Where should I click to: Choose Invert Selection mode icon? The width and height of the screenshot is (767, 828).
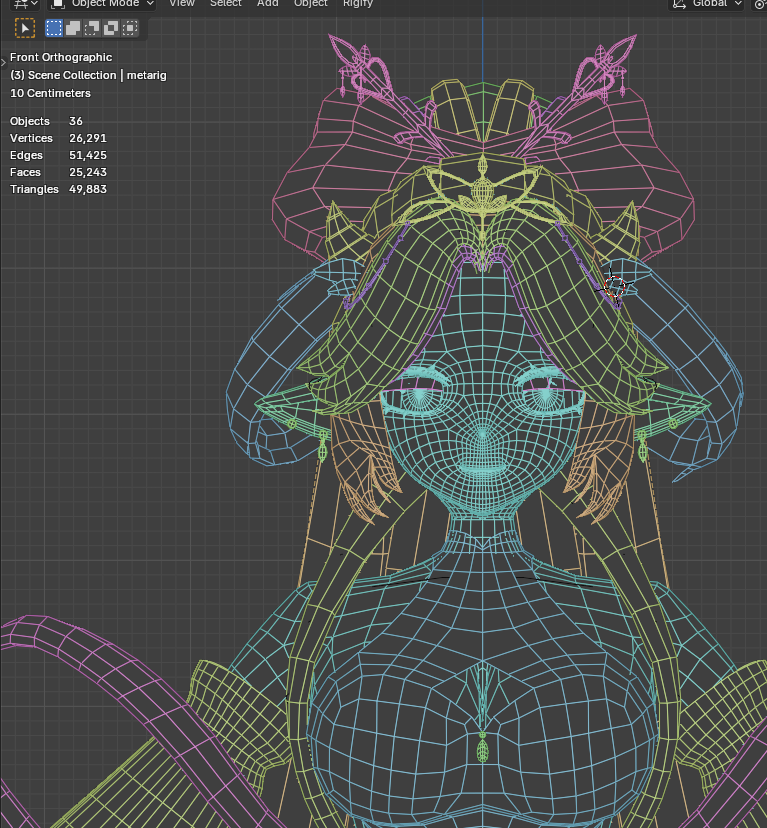111,28
